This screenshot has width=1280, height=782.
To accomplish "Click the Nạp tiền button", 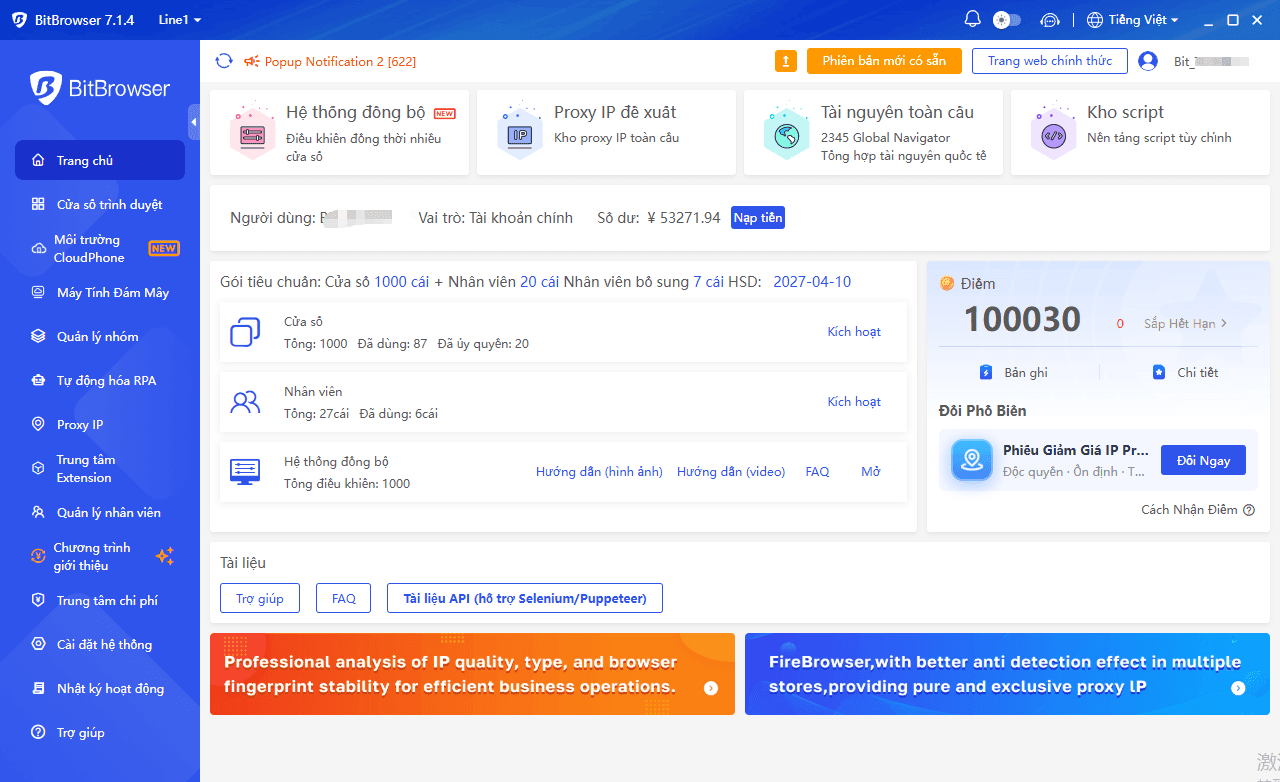I will pos(758,217).
